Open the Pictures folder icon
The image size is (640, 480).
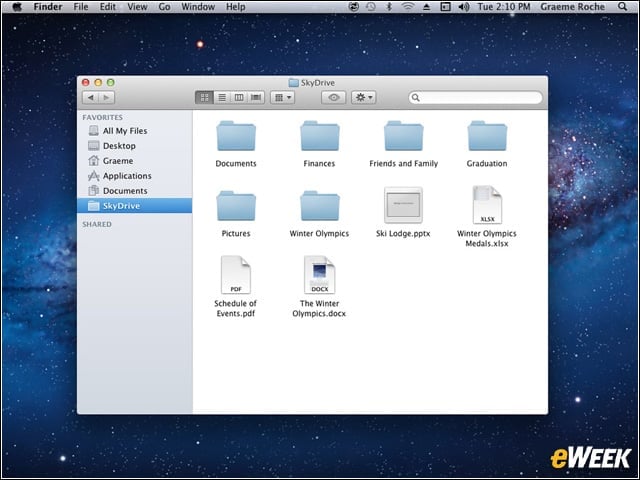(236, 206)
